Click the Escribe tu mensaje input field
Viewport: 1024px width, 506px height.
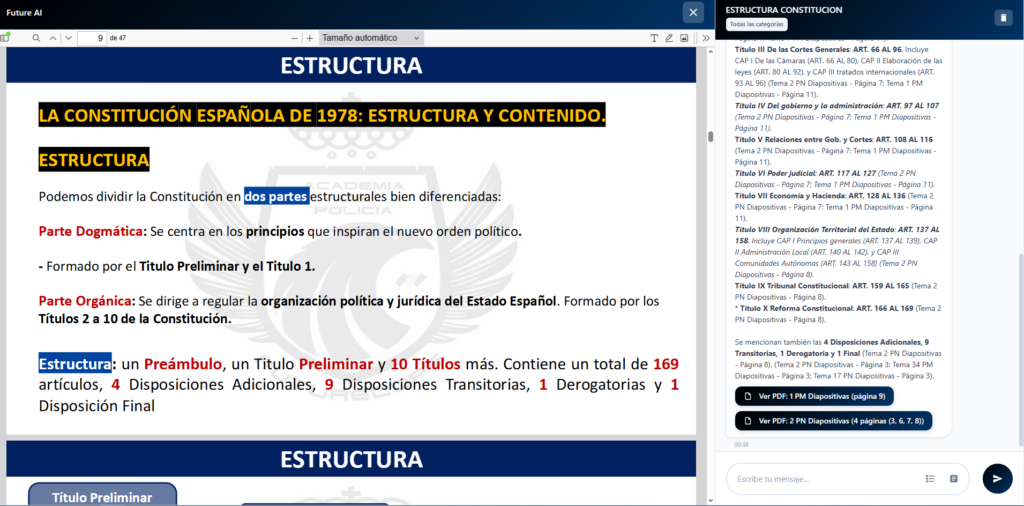tap(826, 479)
